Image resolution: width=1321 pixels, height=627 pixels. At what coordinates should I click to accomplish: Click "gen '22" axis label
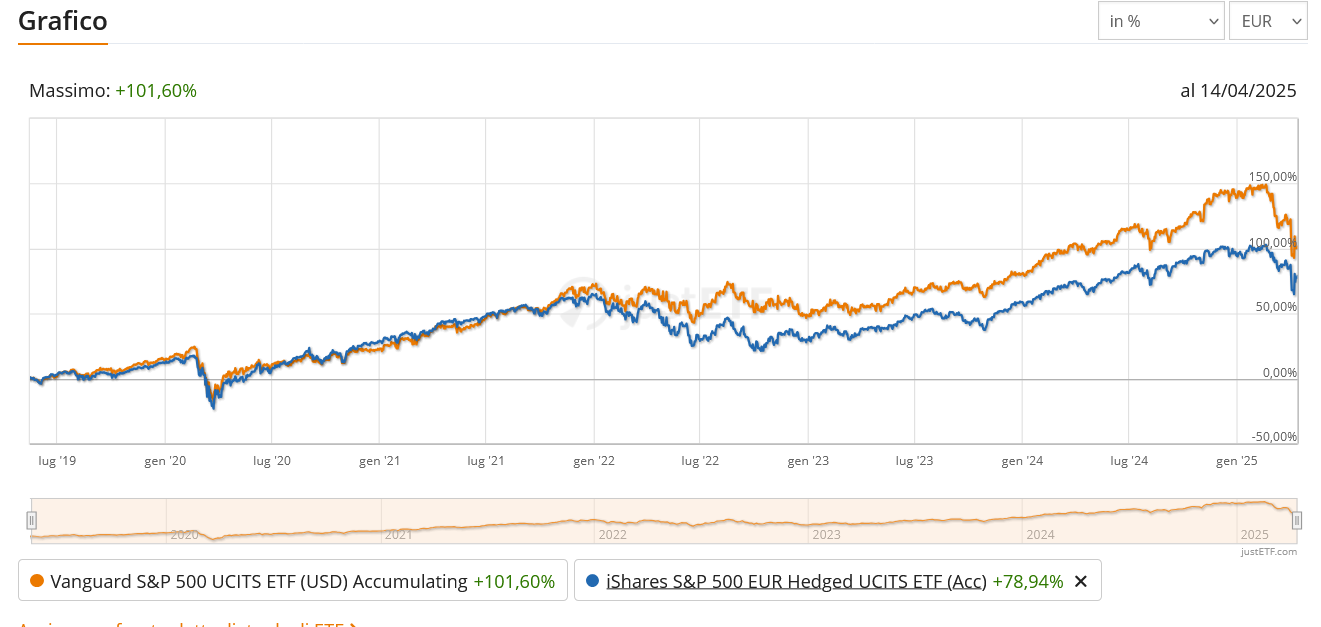tap(594, 461)
